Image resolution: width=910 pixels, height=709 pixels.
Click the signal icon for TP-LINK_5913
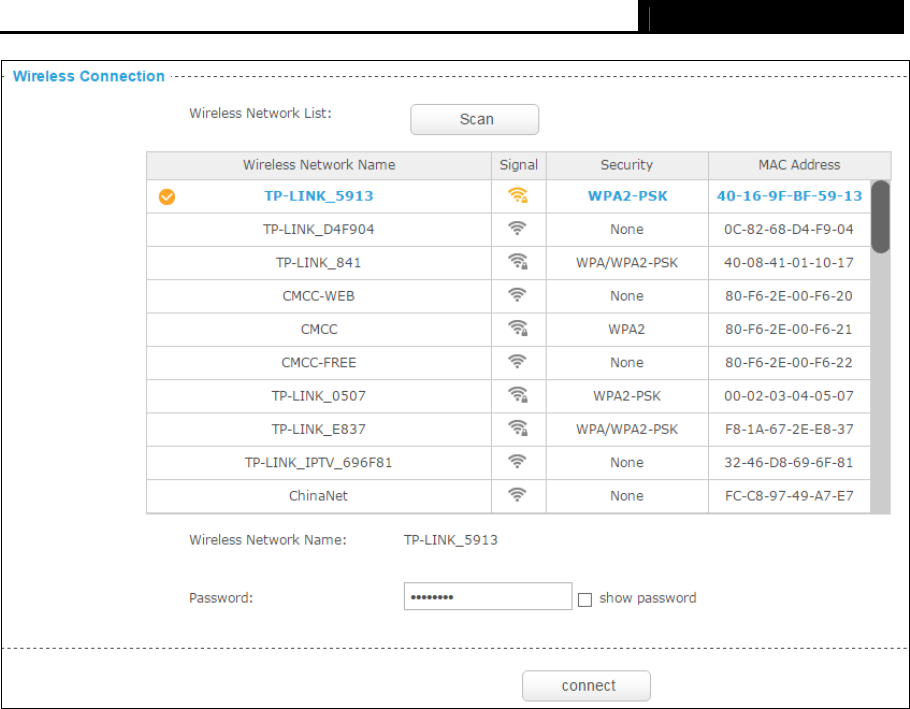coord(518,196)
